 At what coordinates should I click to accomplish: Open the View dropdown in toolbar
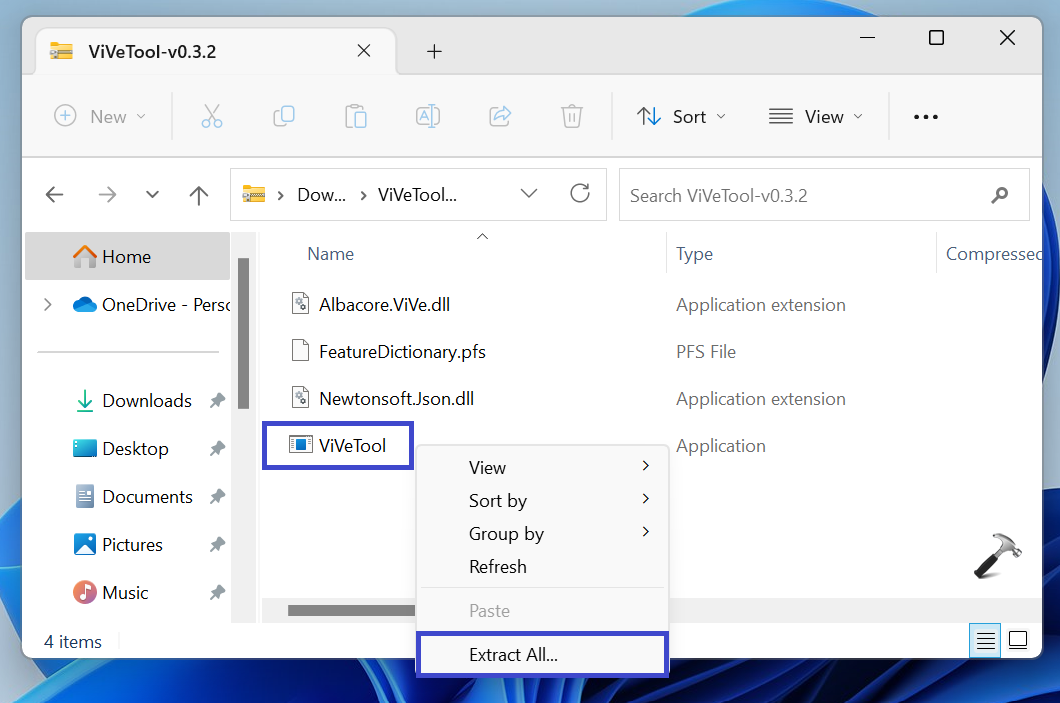point(816,117)
